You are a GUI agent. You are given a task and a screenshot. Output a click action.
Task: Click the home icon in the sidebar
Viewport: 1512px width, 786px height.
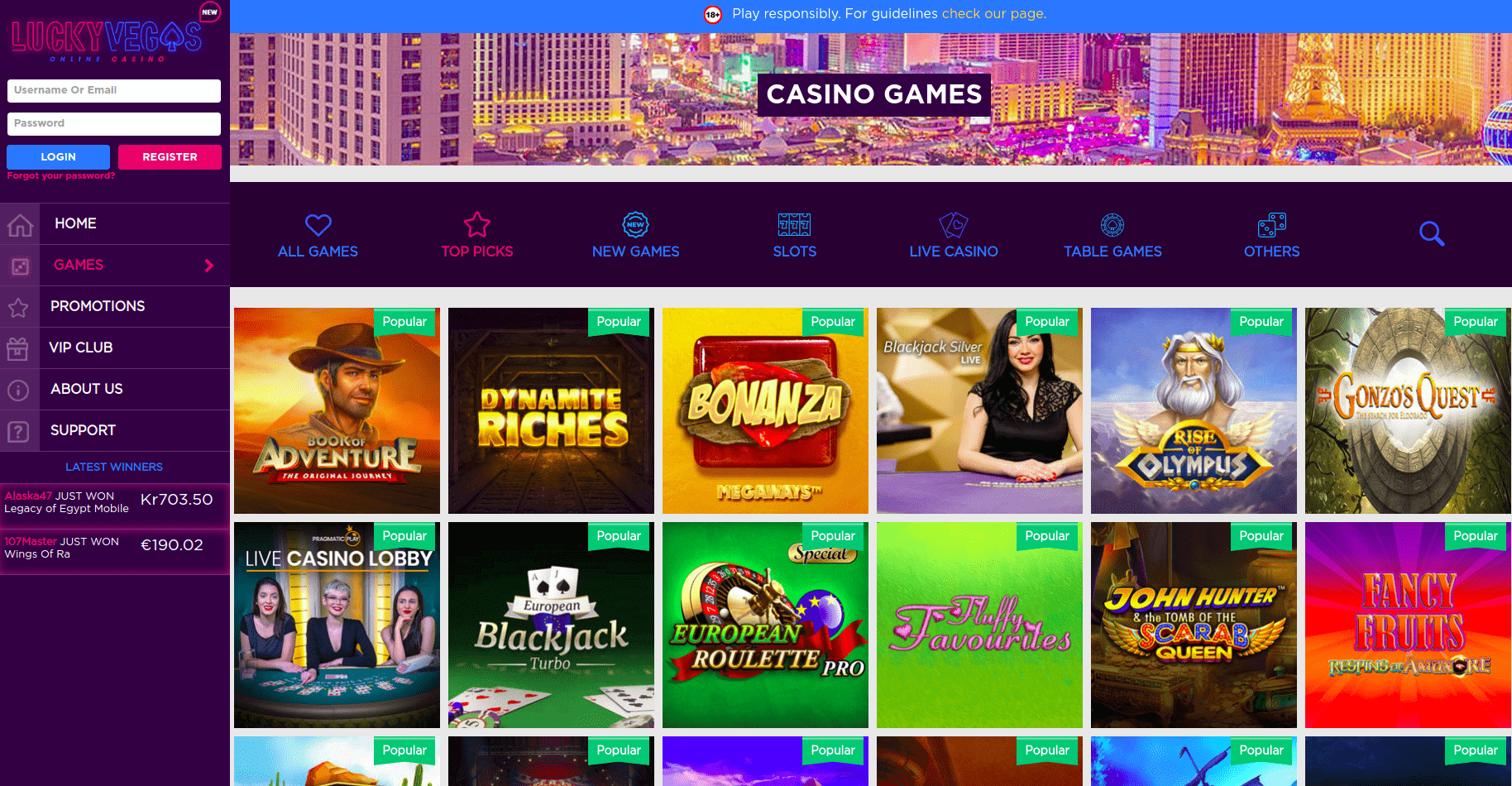point(20,224)
